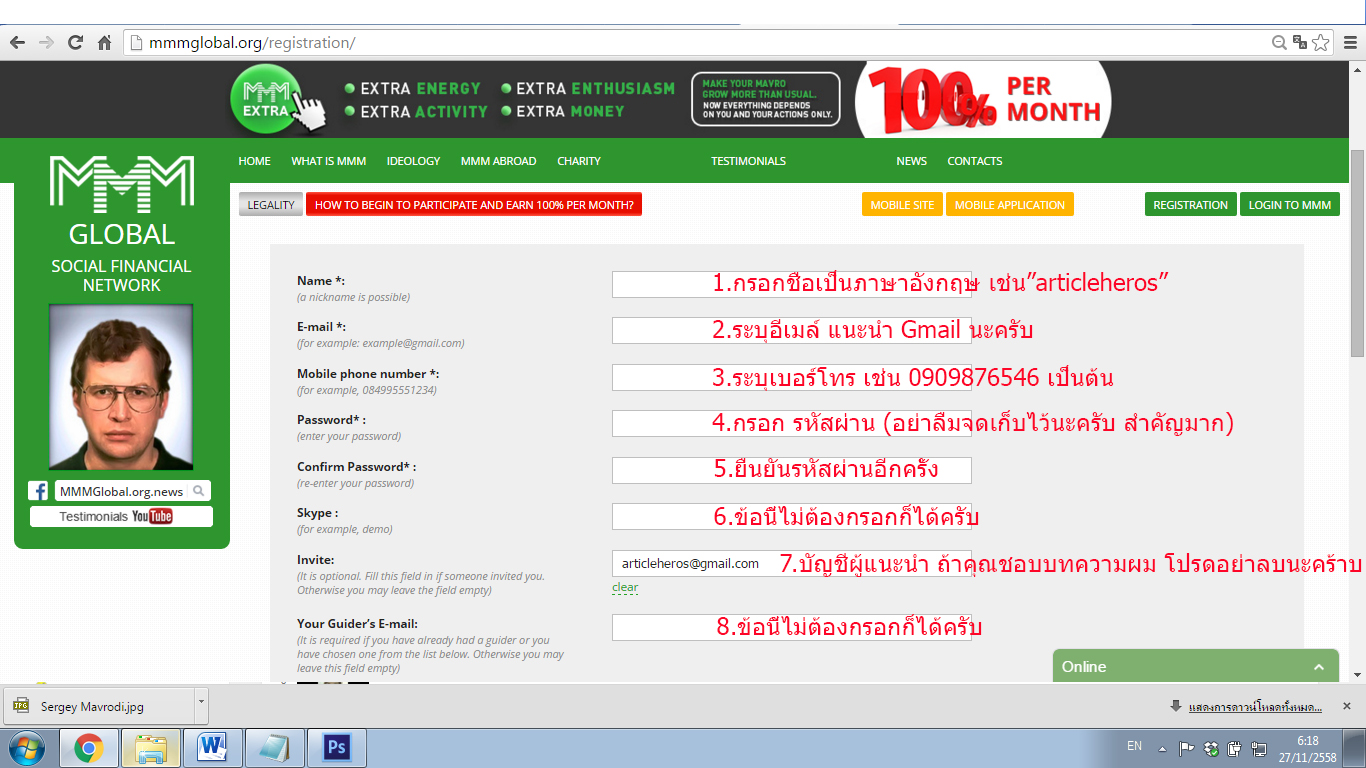Open the CHARITY menu item
Image resolution: width=1366 pixels, height=768 pixels.
coord(579,161)
